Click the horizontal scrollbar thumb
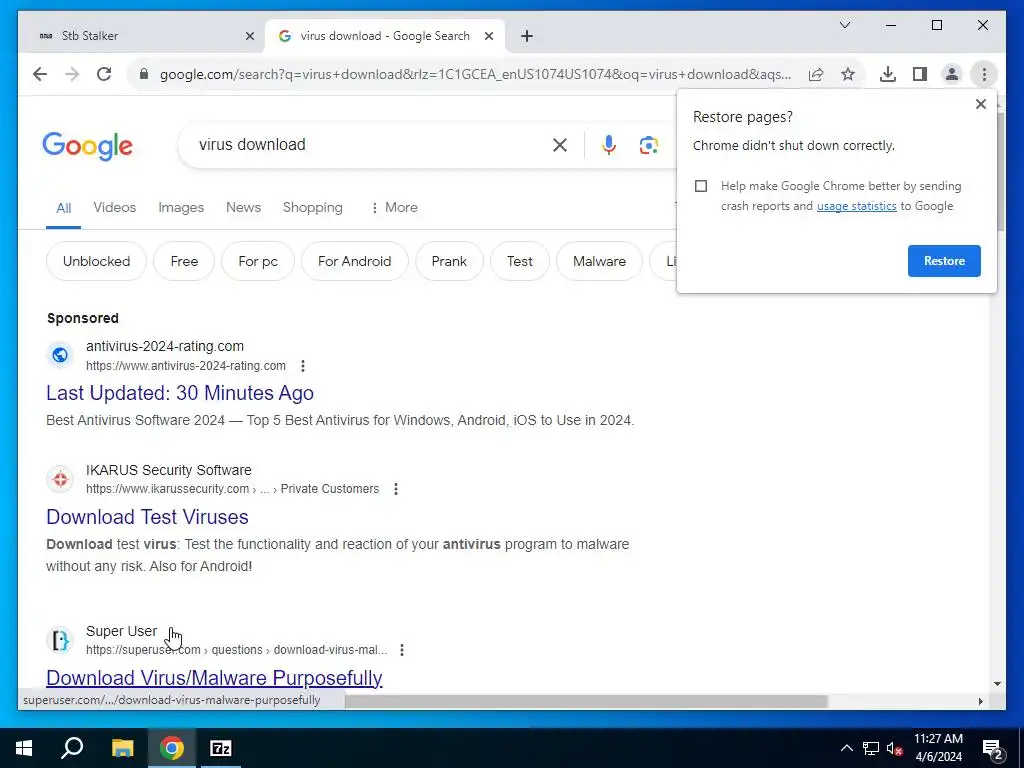The height and width of the screenshot is (768, 1024). pos(586,701)
